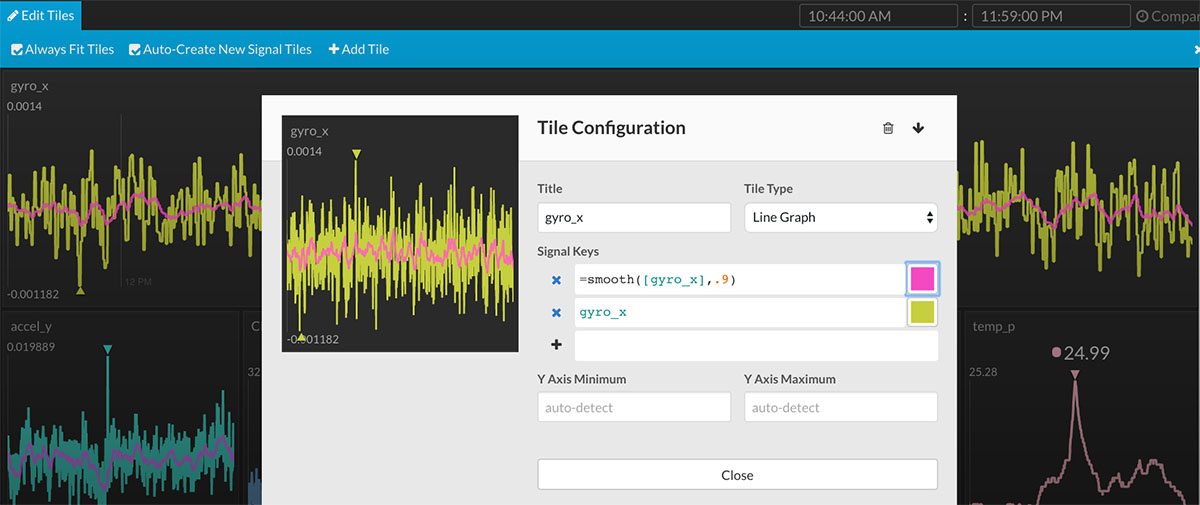Click the Y Axis Maximum field

840,407
